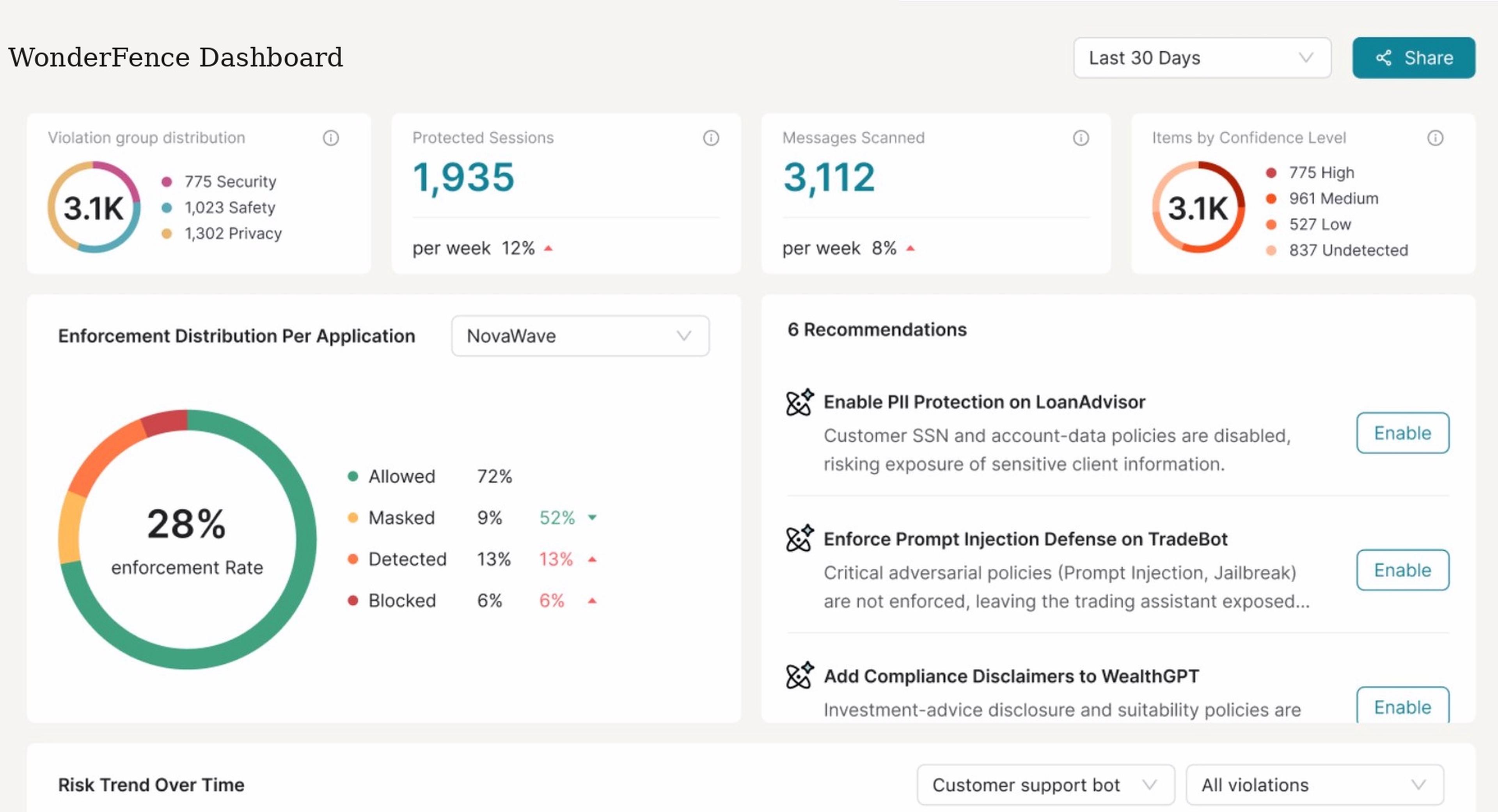Click the yellow Privacy legend dot
The height and width of the screenshot is (812, 1498).
[166, 234]
